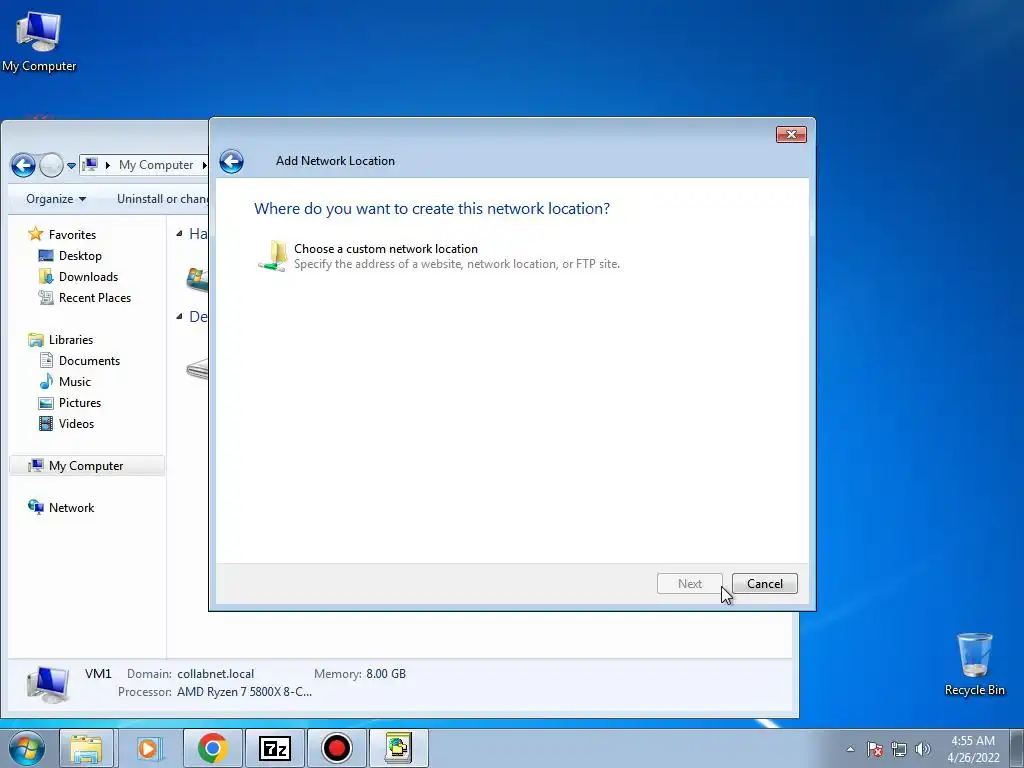
Task: Select My Computer in navigation pane
Action: pos(87,466)
